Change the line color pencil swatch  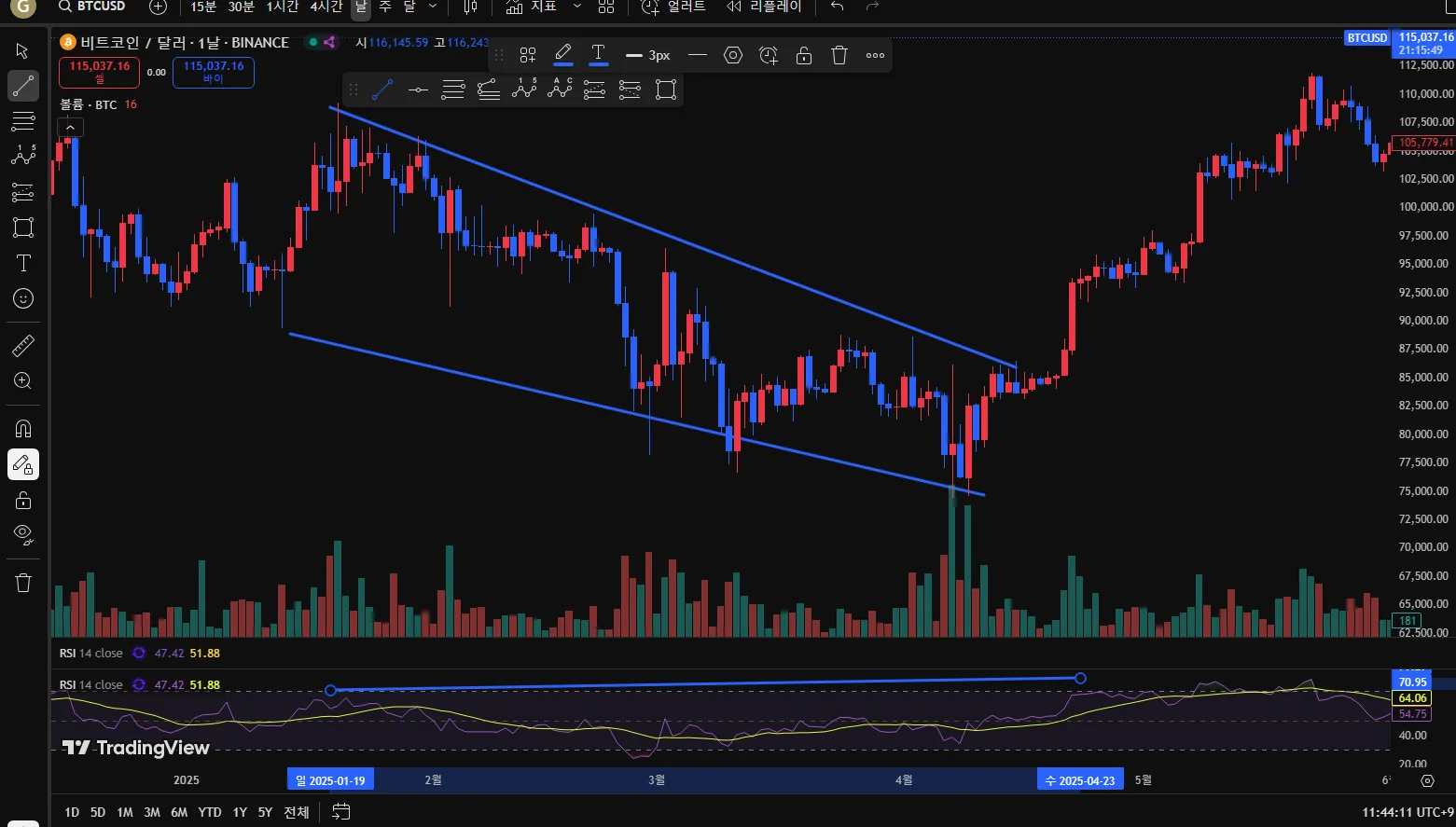tap(562, 54)
